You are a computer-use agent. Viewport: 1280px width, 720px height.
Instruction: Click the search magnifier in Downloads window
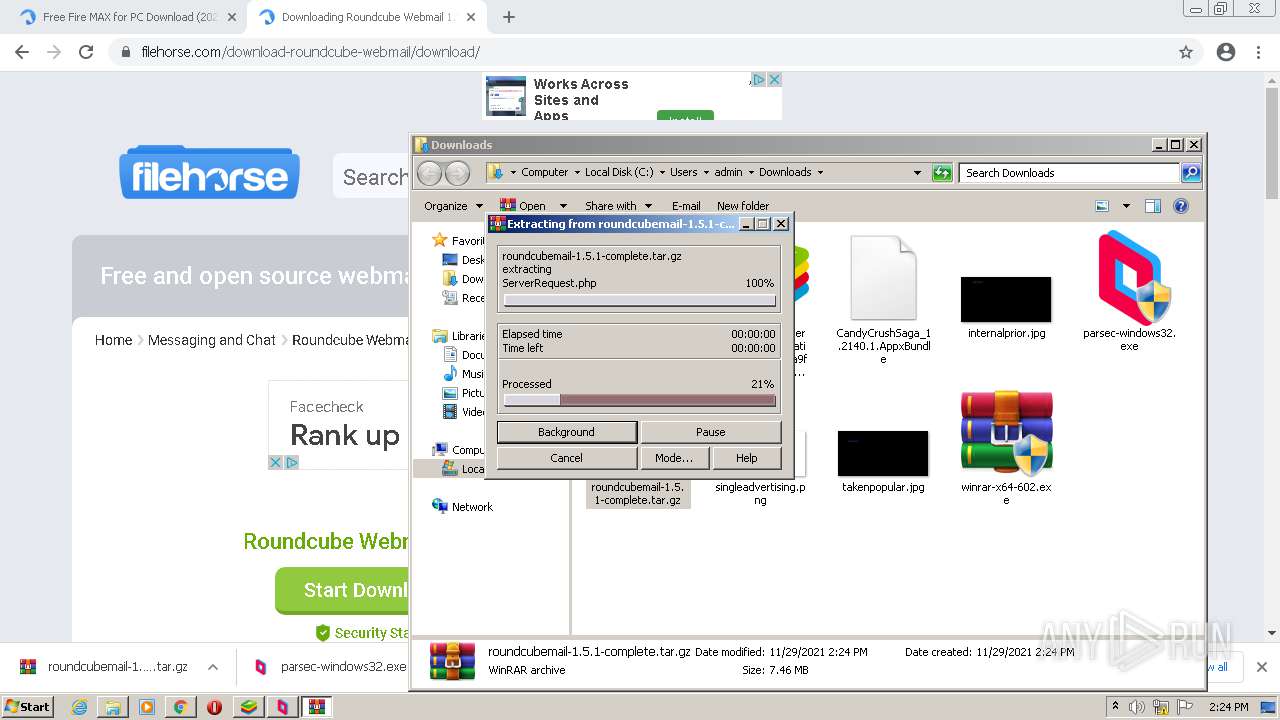[x=1191, y=173]
